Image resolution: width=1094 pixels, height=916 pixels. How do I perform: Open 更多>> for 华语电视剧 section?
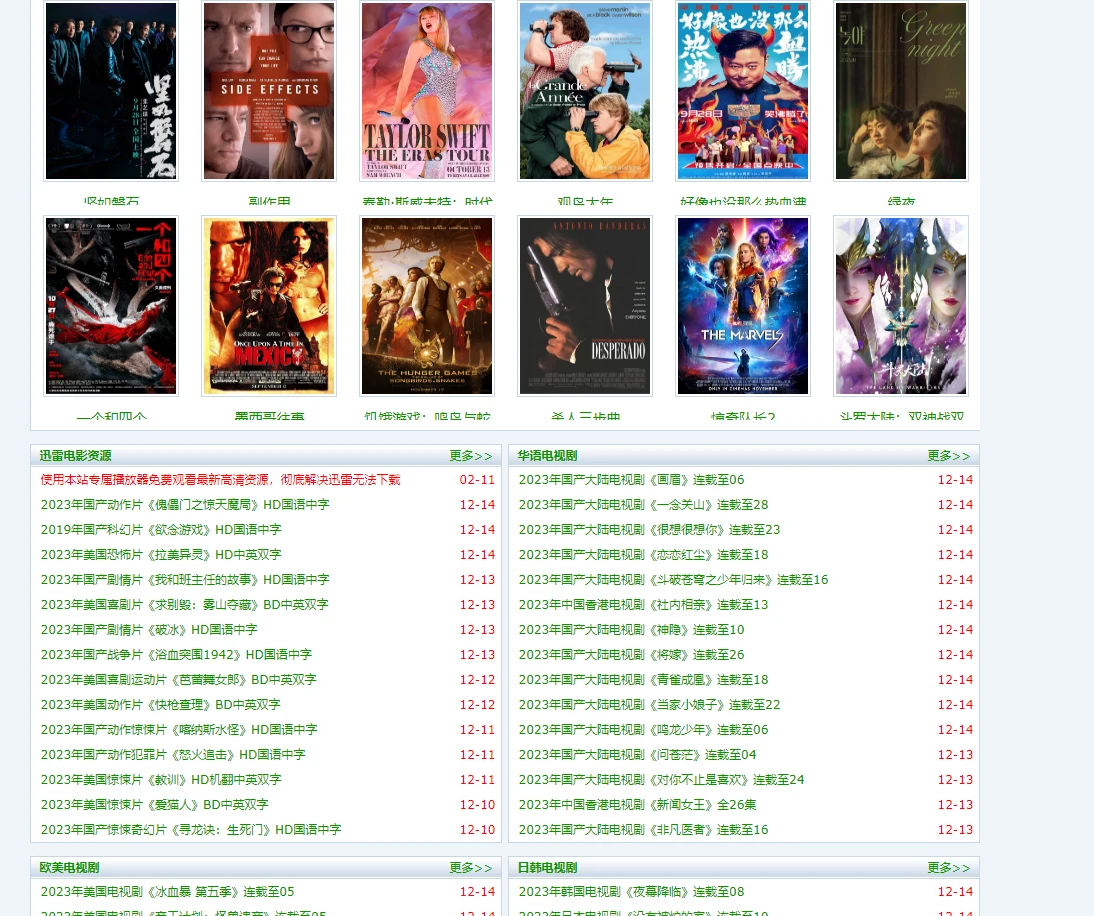click(x=948, y=455)
